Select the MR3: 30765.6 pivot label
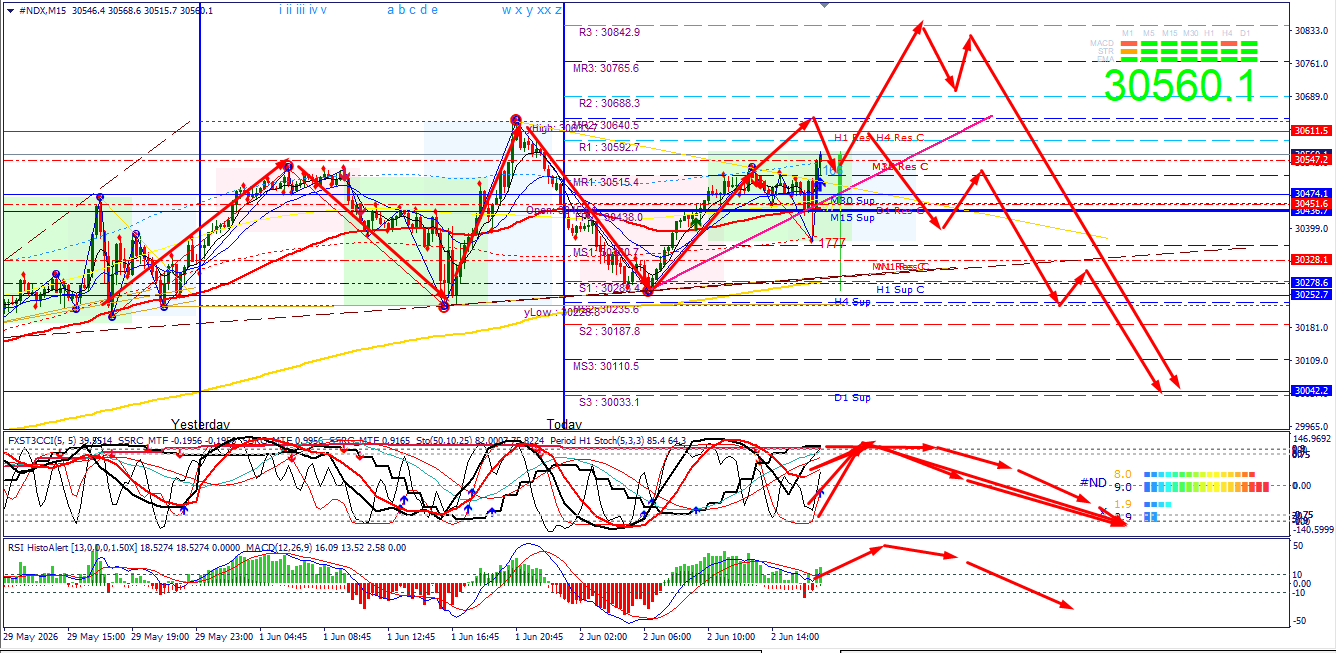Viewport: 1336px width, 653px height. [606, 68]
